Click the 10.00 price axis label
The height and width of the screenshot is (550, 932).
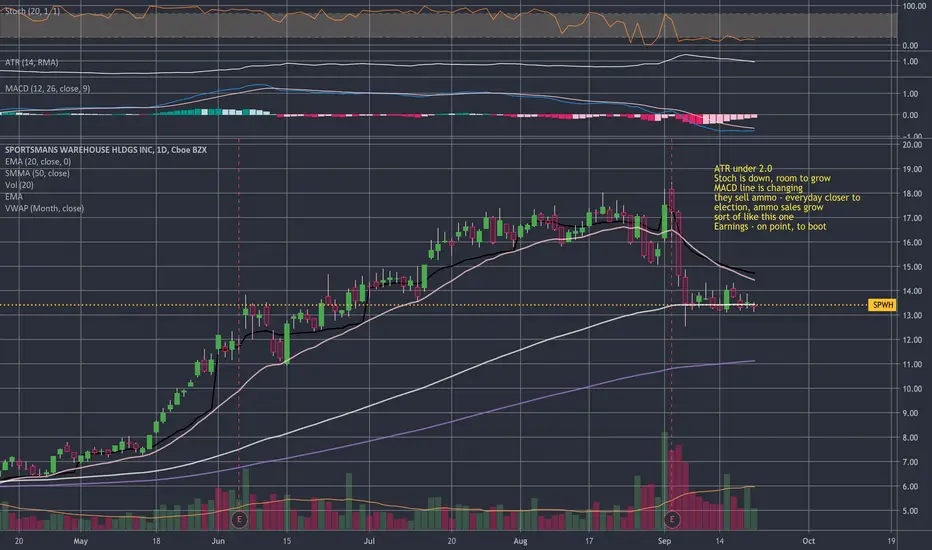click(x=912, y=389)
